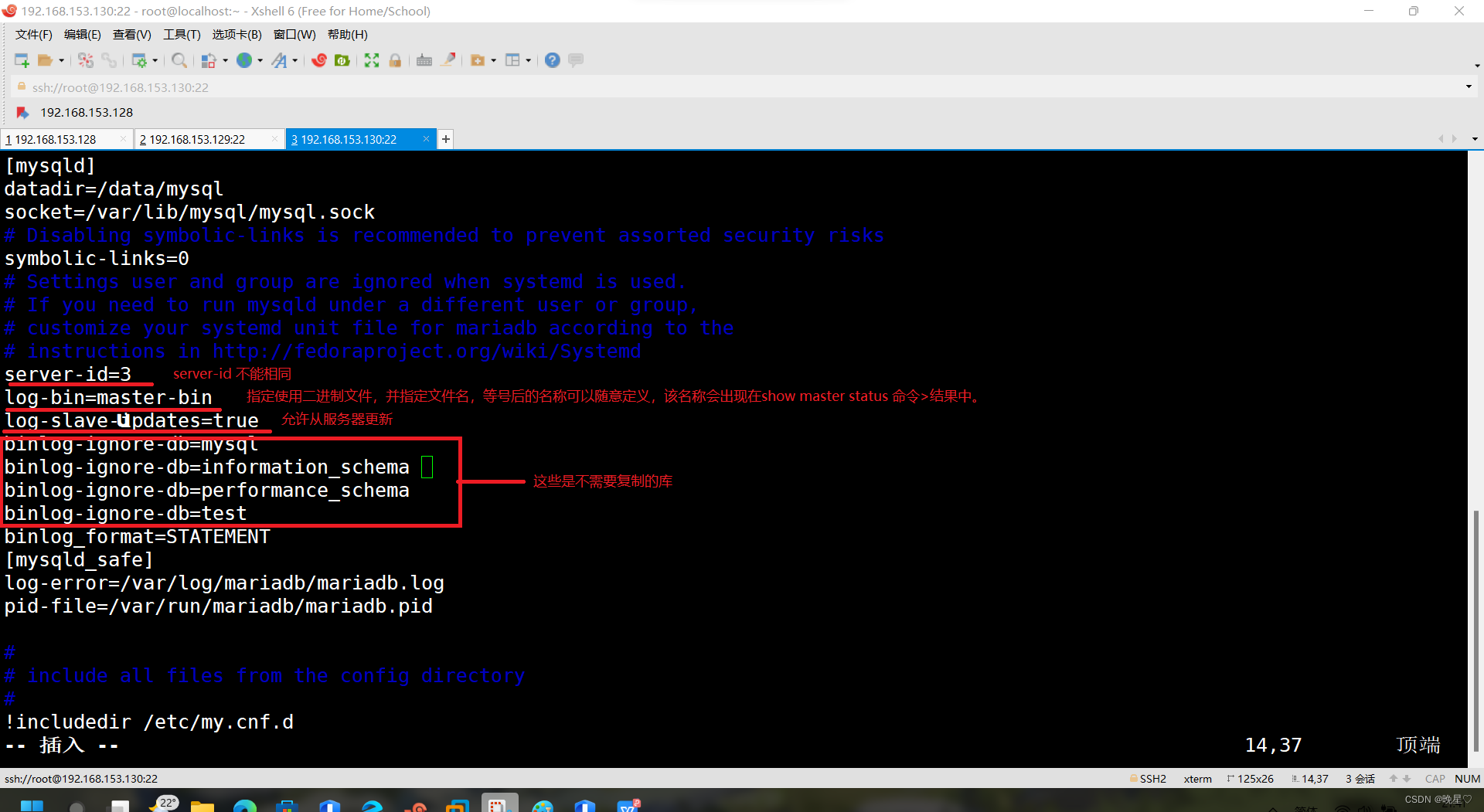Toggle full-screen mode with the green arrows icon
Screen dimensions: 1484x812
[371, 59]
